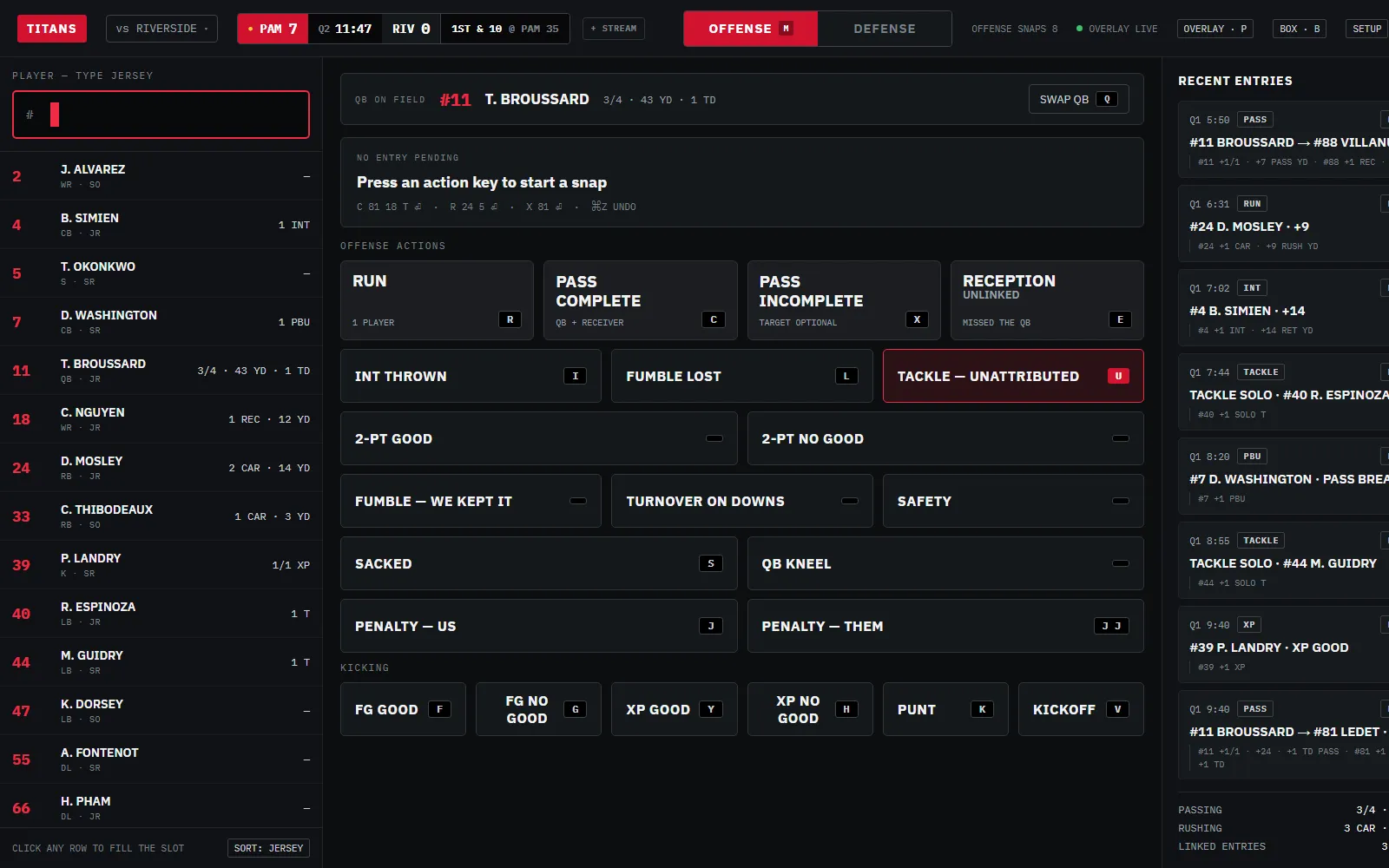
Task: Open the recent entry #24 D. MOSLEY +9
Action: 1283,224
